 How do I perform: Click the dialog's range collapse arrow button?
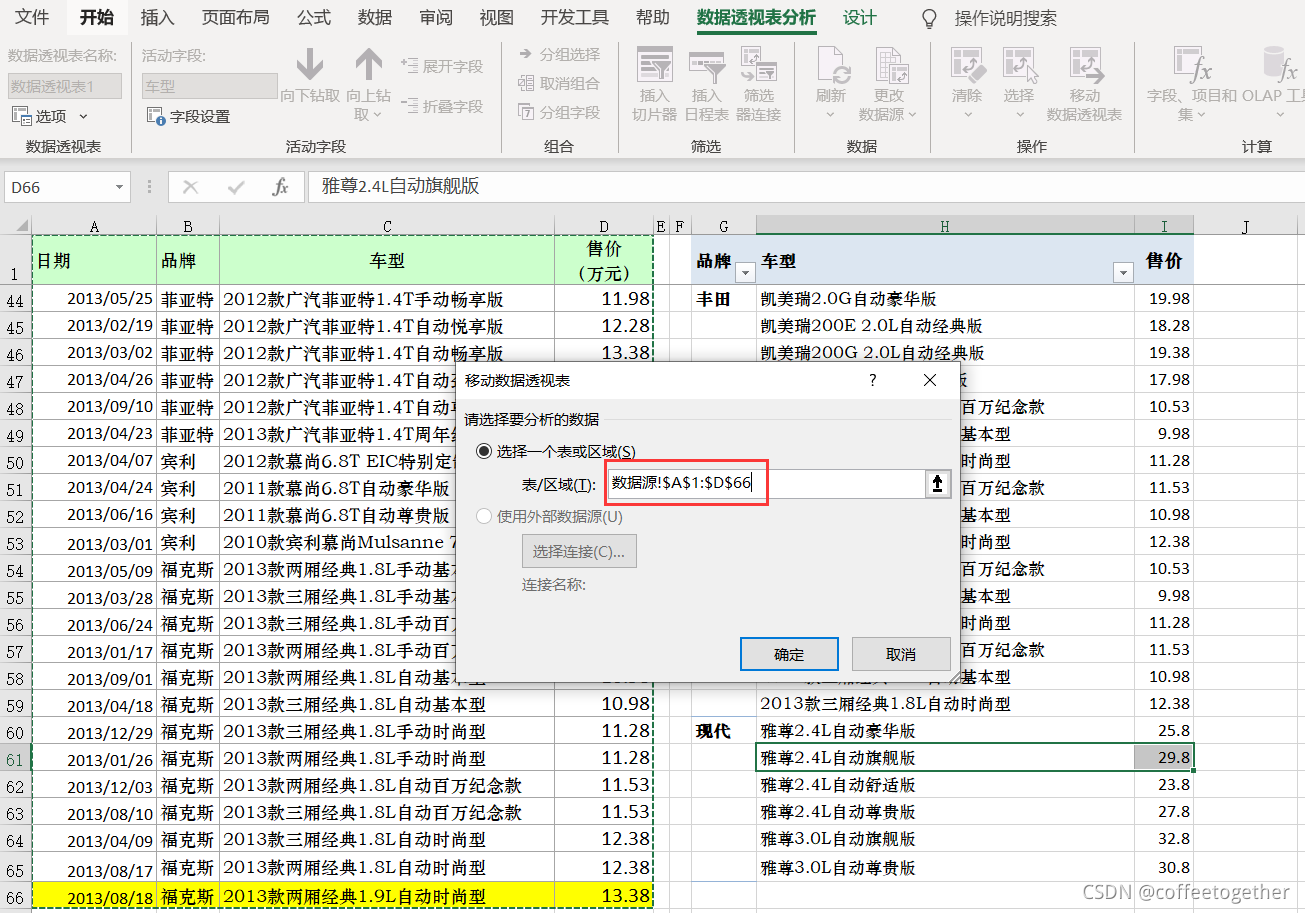[937, 485]
